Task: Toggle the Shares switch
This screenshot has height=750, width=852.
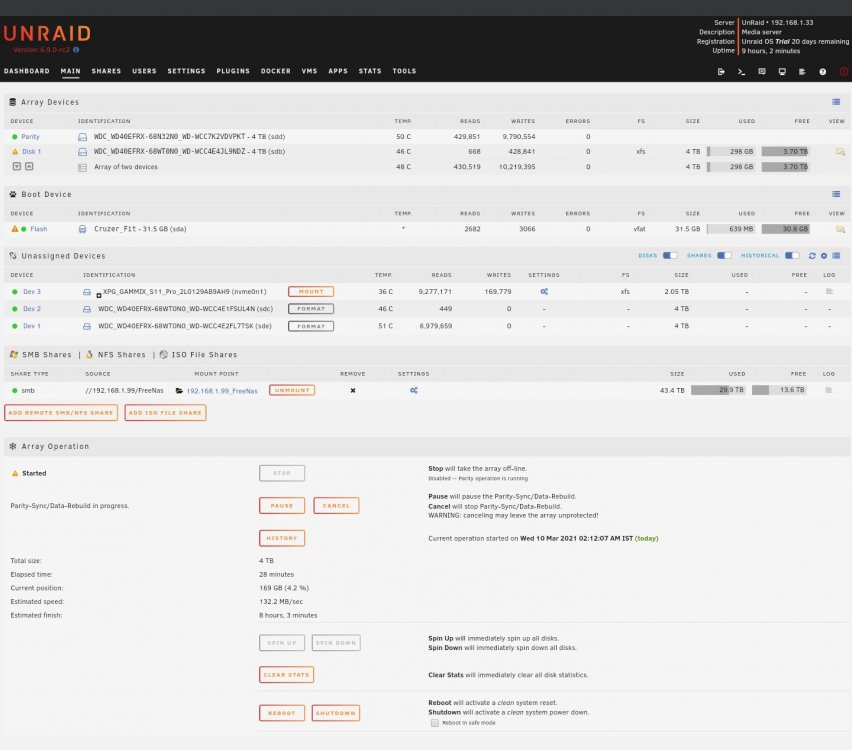Action: click(x=724, y=255)
